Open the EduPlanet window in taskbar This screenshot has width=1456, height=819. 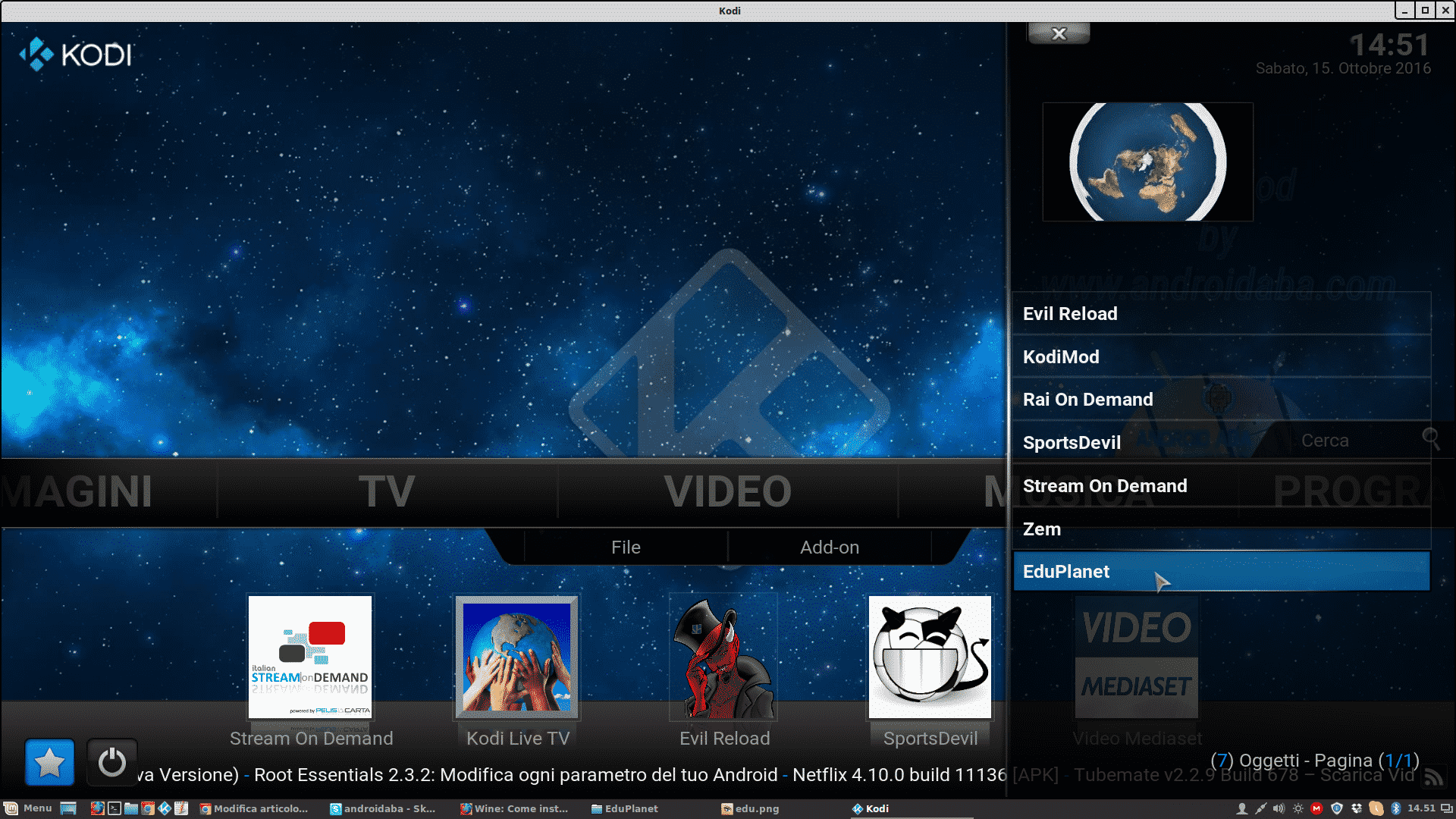pos(624,808)
